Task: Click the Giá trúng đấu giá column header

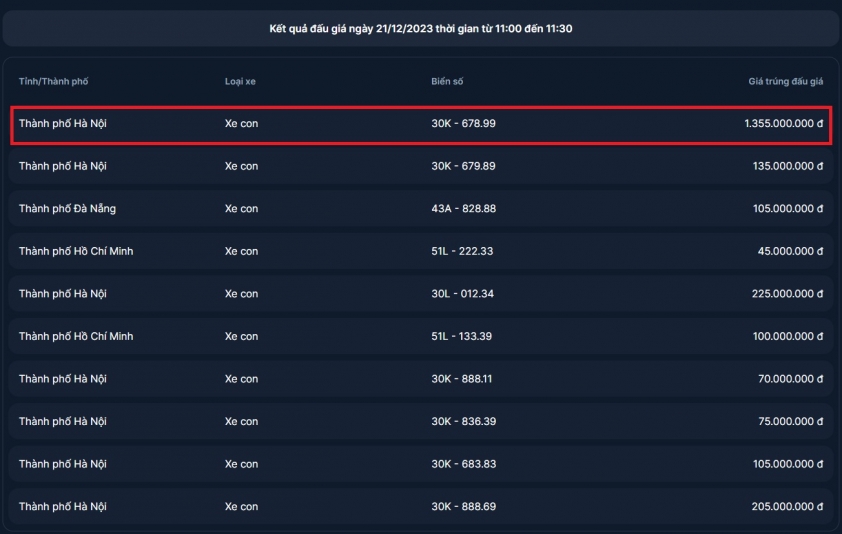Action: 785,81
